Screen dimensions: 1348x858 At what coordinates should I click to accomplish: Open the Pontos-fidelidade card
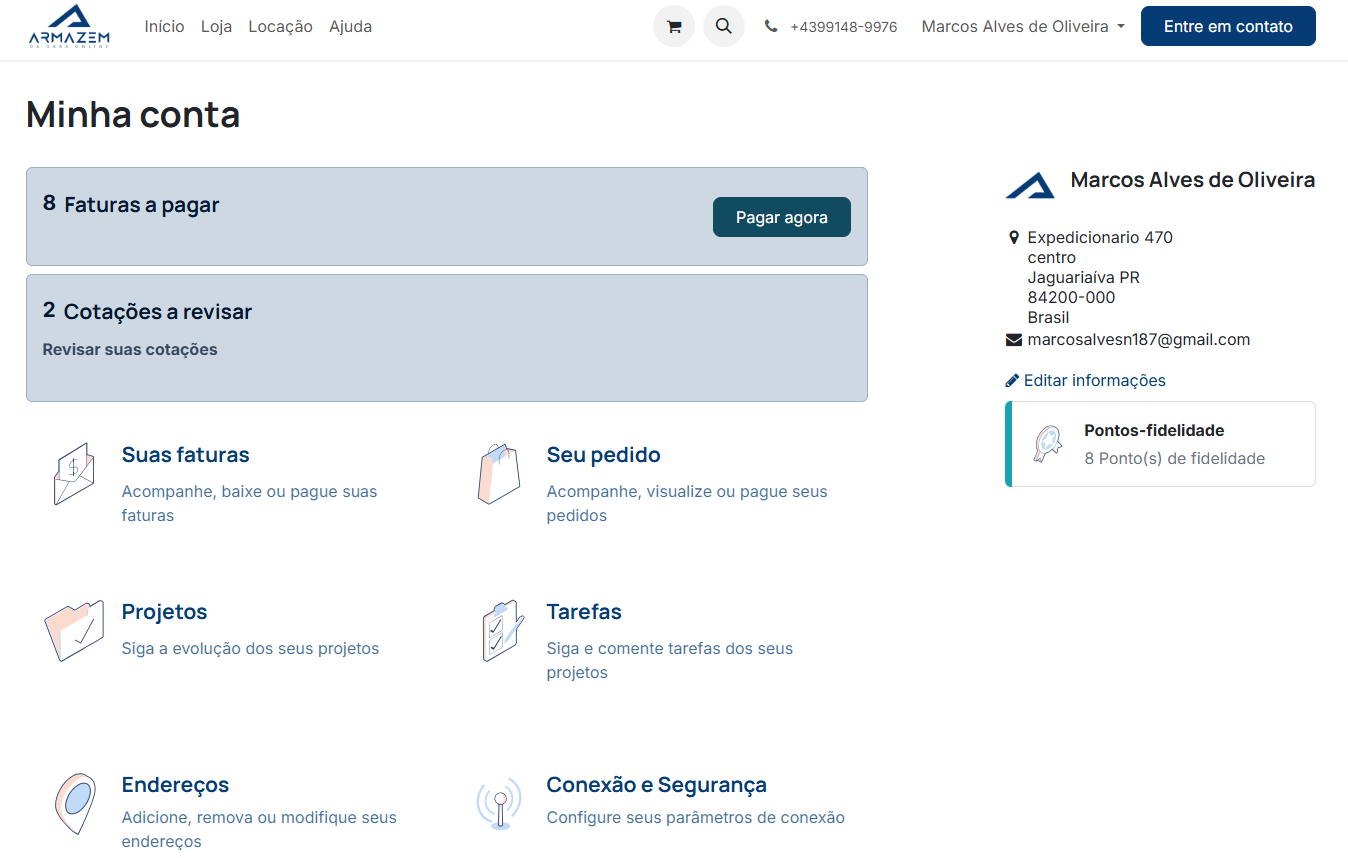tap(1160, 444)
